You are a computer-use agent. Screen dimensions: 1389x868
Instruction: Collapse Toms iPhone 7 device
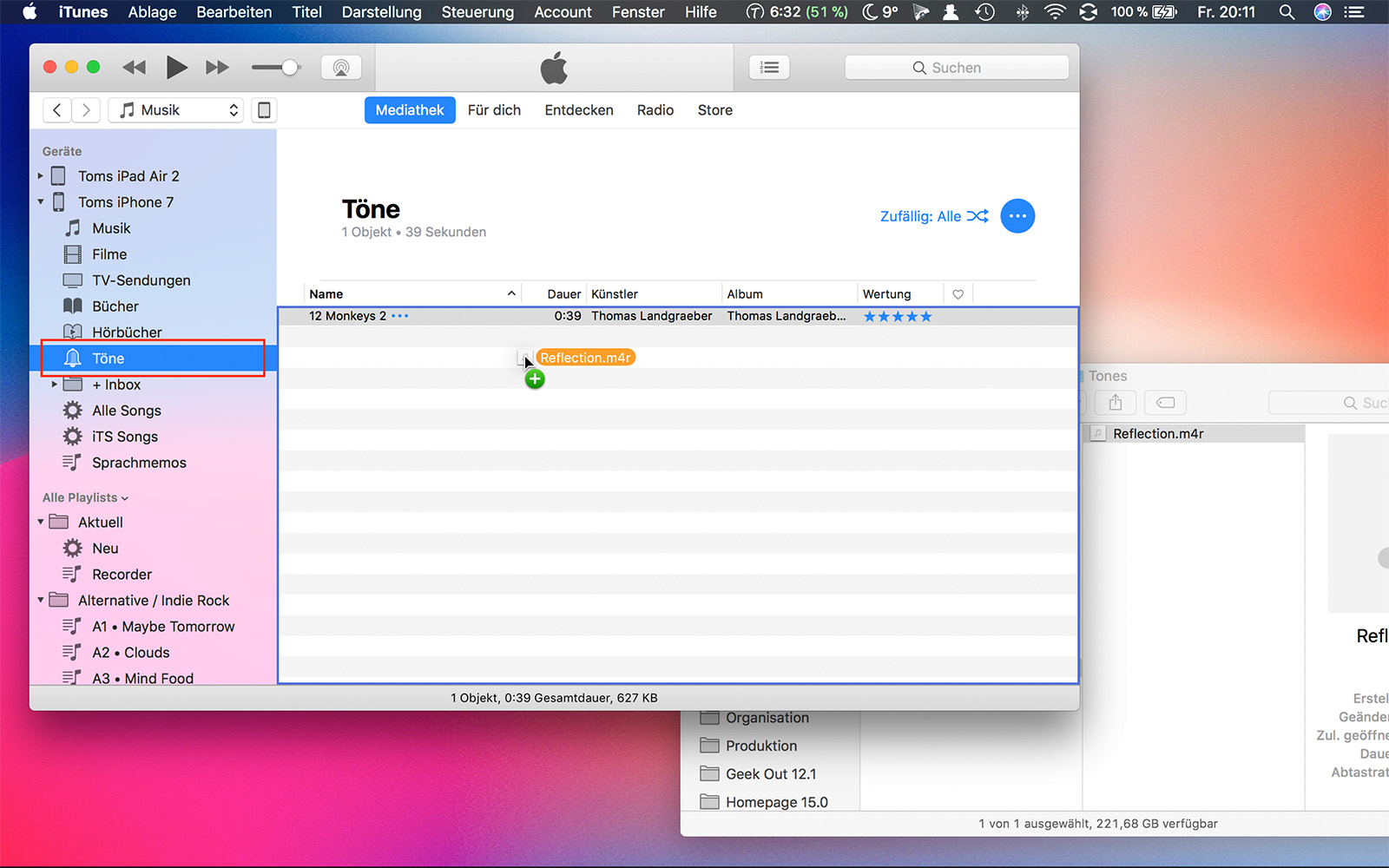[40, 202]
